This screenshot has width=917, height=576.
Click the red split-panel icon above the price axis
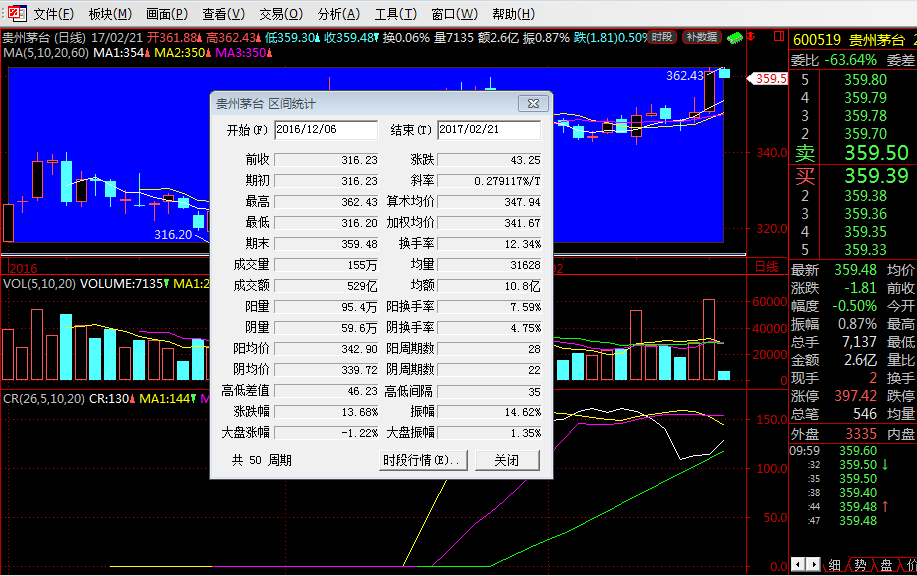[778, 37]
